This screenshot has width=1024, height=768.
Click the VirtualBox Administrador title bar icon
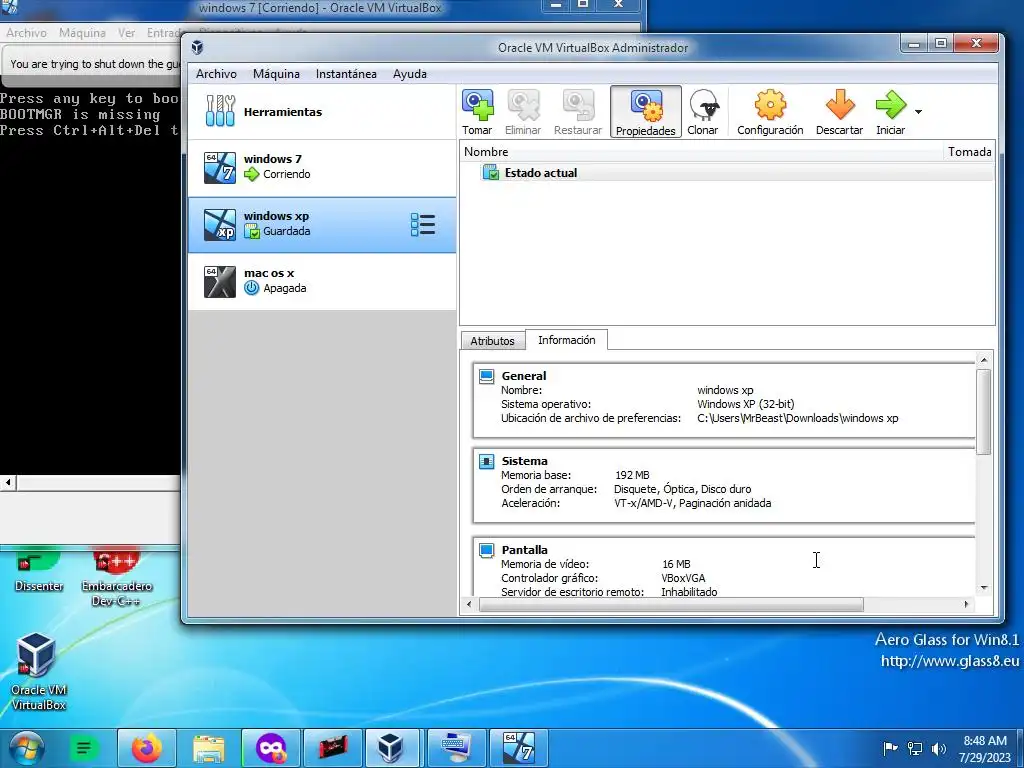tap(197, 48)
